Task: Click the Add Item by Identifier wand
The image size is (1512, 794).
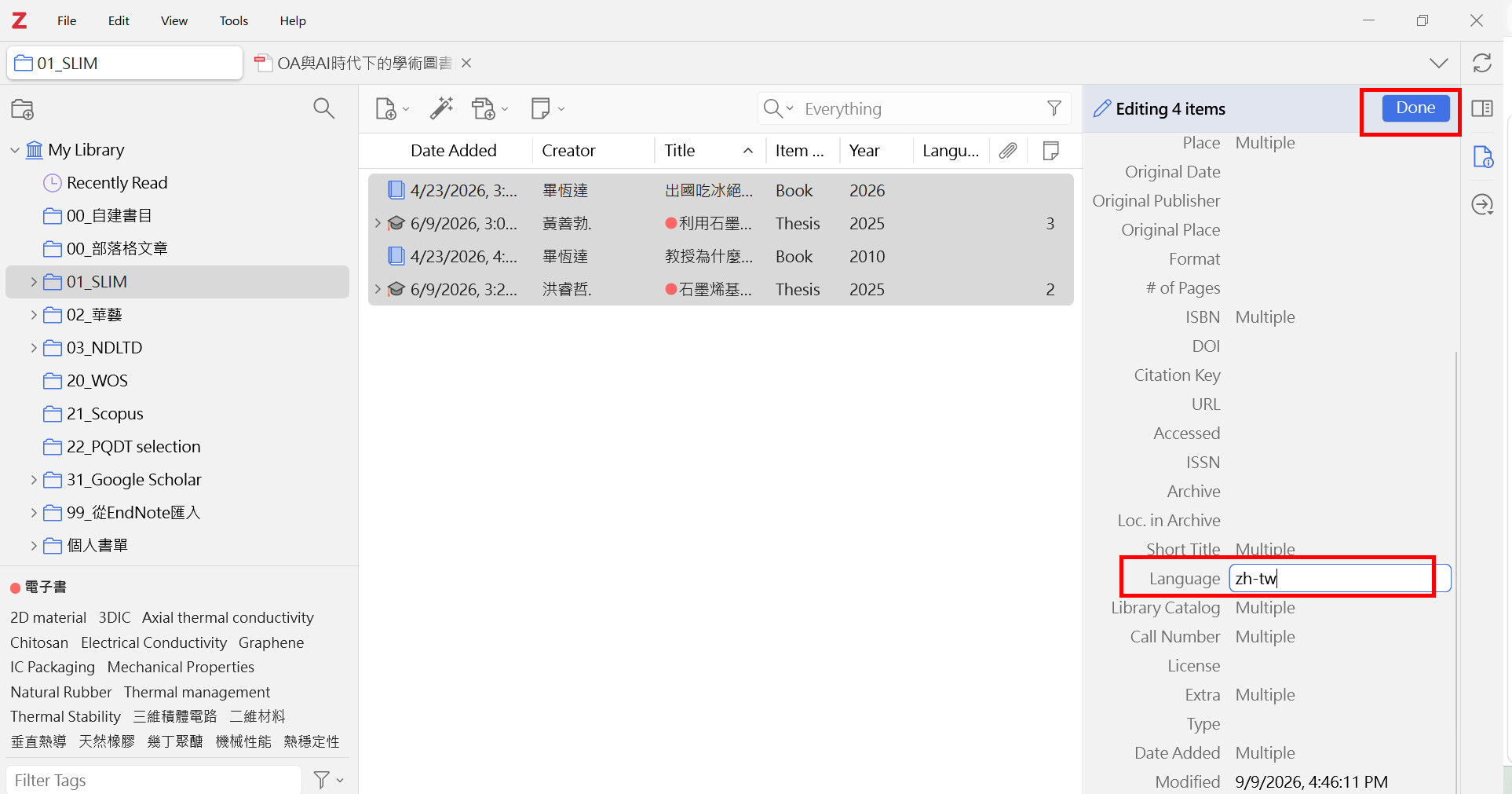Action: pyautogui.click(x=441, y=108)
